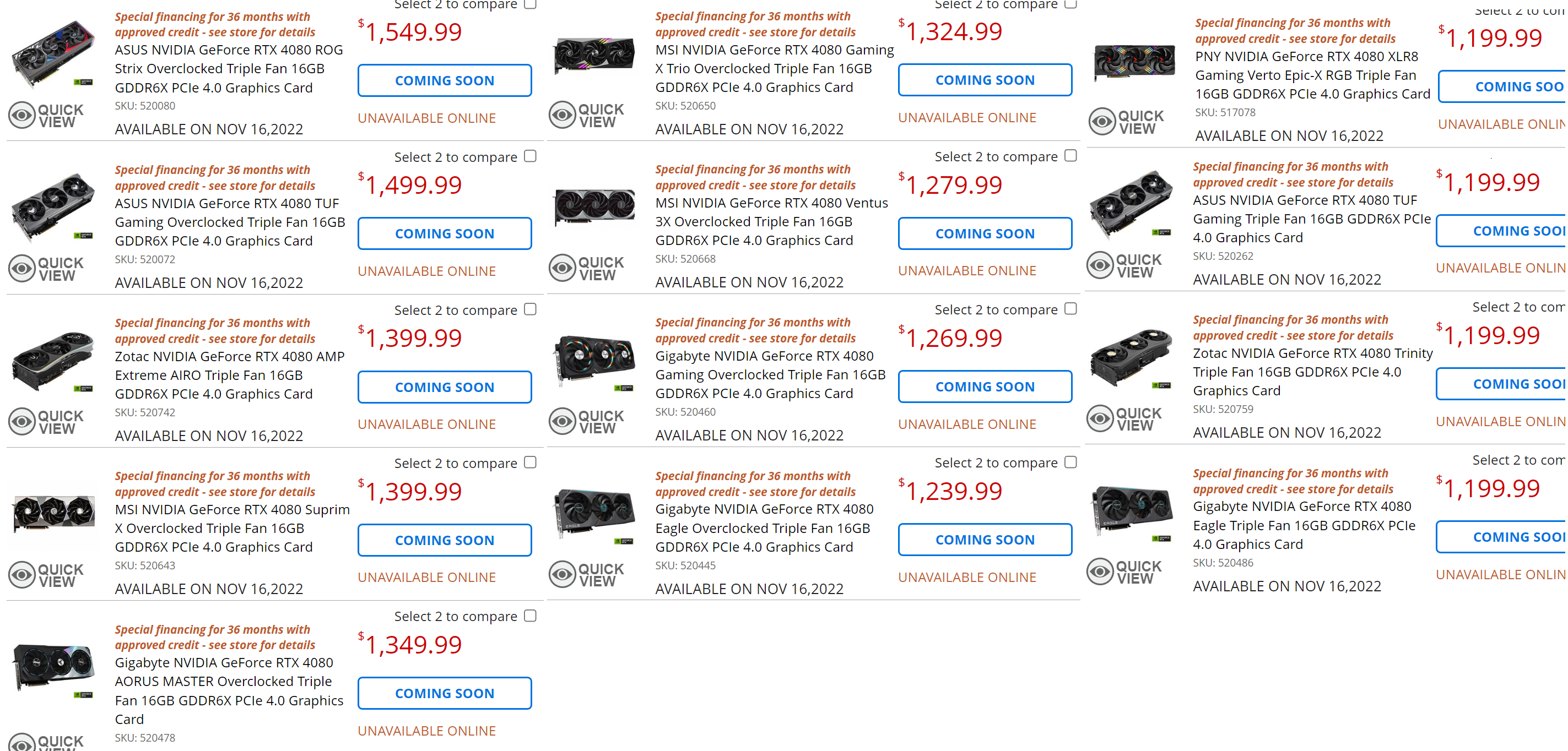
Task: Check compare box for Gigabyte AORUS MASTER
Action: coord(530,616)
